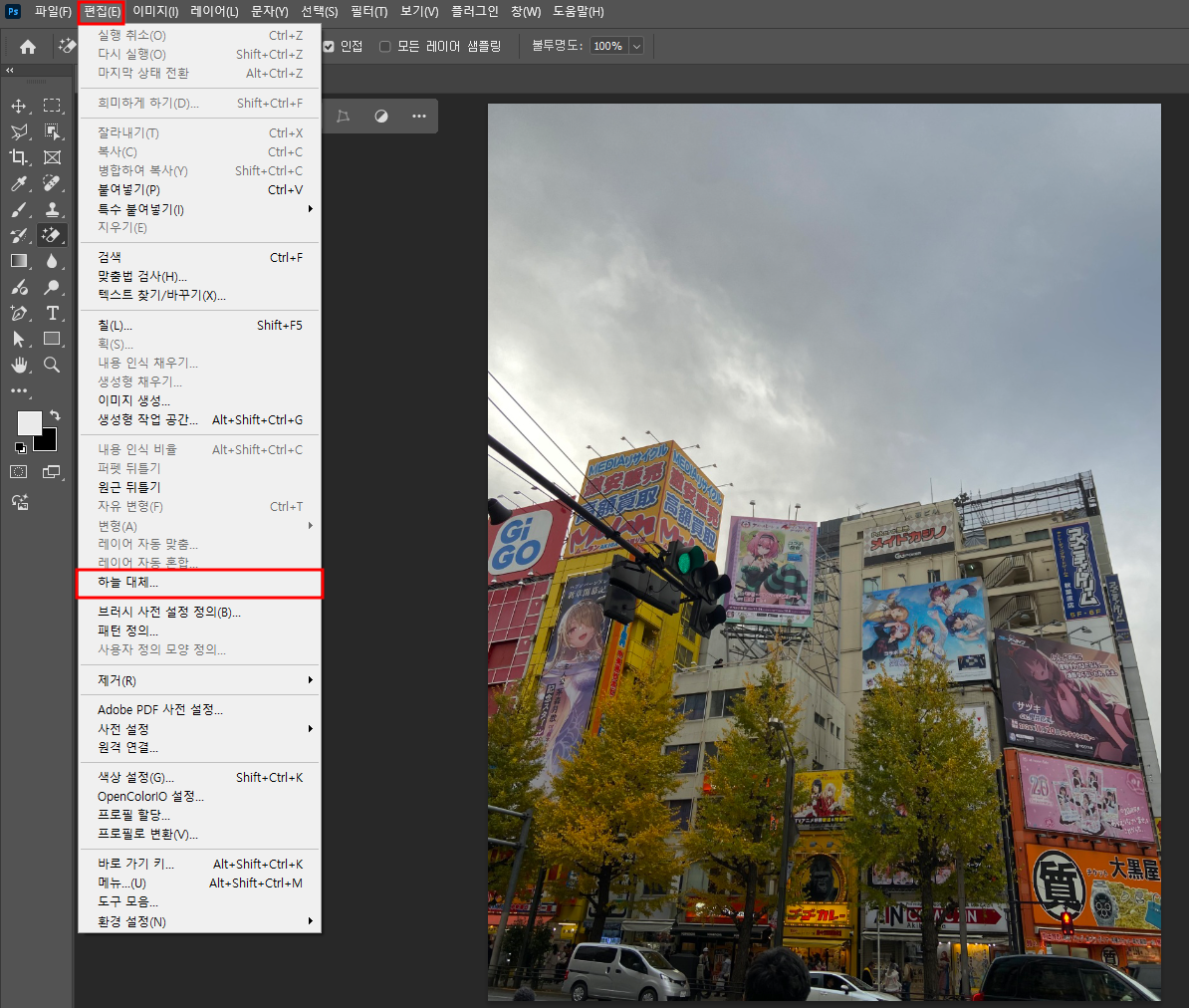
Task: Enable 모든 레이어 샘플링 checkbox
Action: tap(385, 46)
